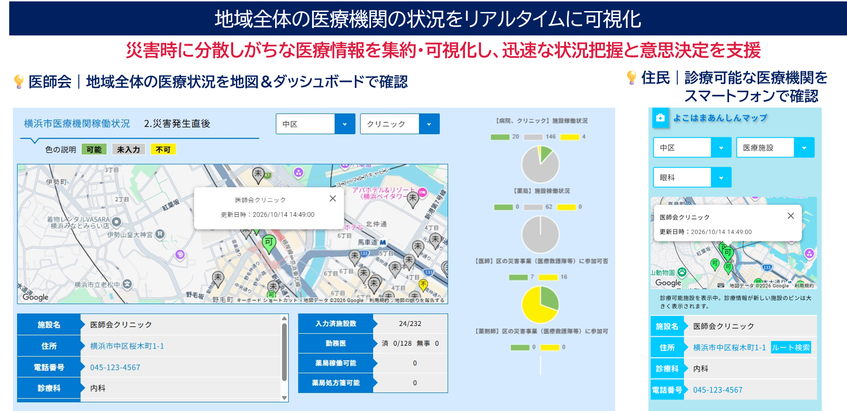Click the ルート検索 route search button
Viewport: 847px width, 411px height.
pyautogui.click(x=791, y=347)
